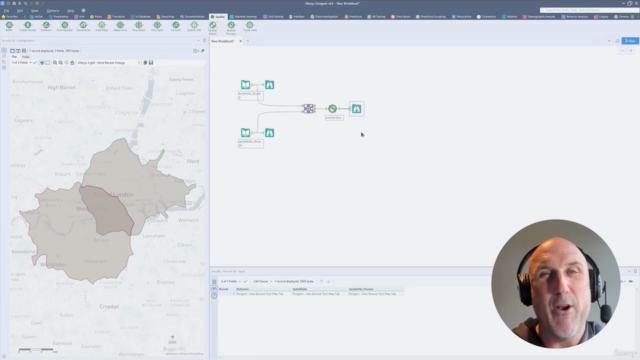The width and height of the screenshot is (640, 360).
Task: Switch to the Predictive tool category
Action: click(353, 17)
